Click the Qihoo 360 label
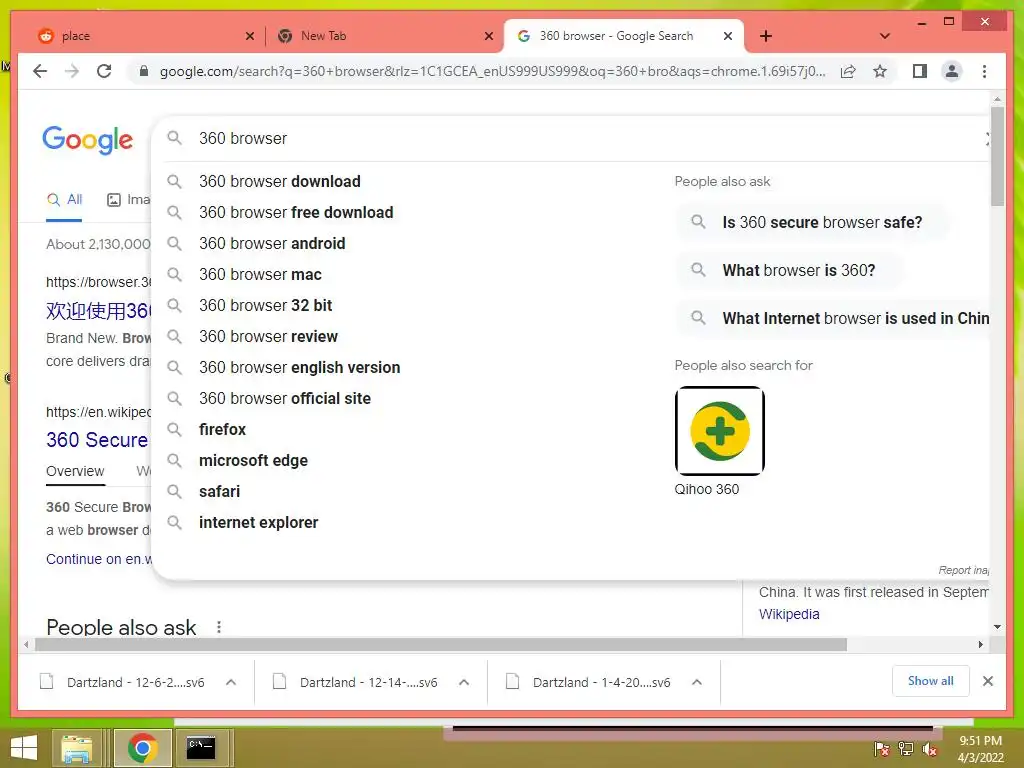This screenshot has height=768, width=1024. point(707,489)
